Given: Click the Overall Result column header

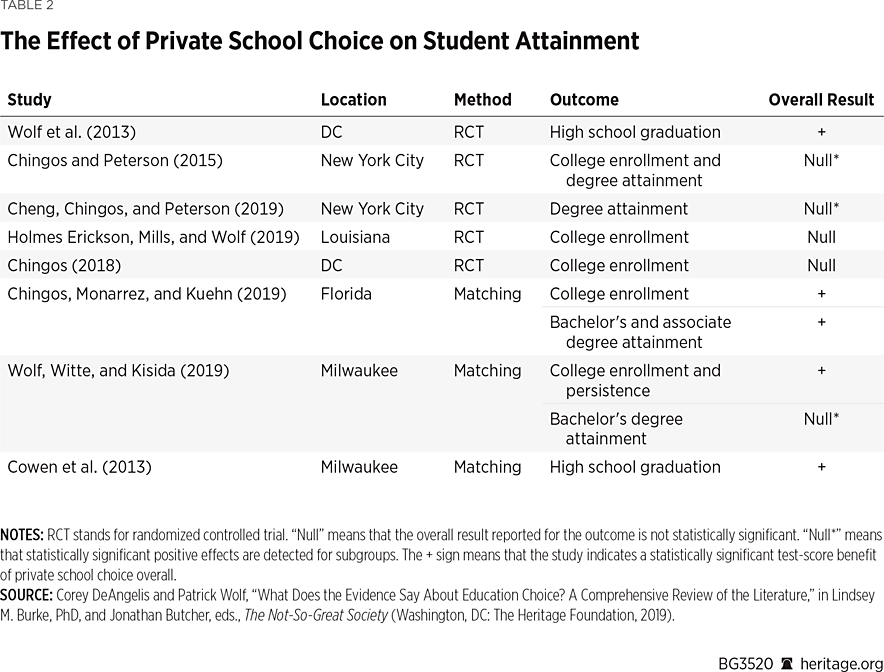Looking at the screenshot, I should point(821,100).
